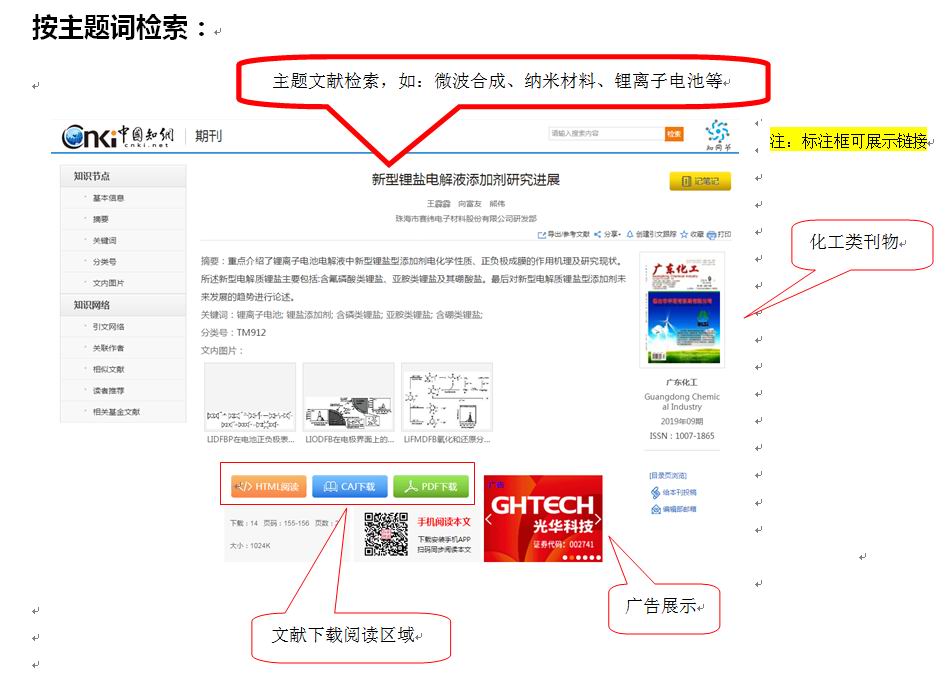Select 摘要 in the 知识节点 sidebar
945x674 pixels.
coord(101,219)
